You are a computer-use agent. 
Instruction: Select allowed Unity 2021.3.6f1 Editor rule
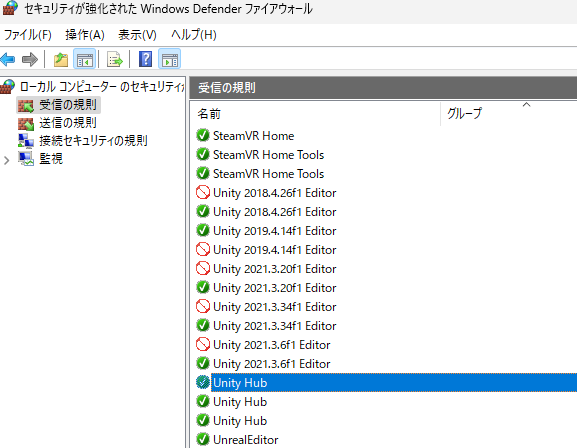click(271, 364)
